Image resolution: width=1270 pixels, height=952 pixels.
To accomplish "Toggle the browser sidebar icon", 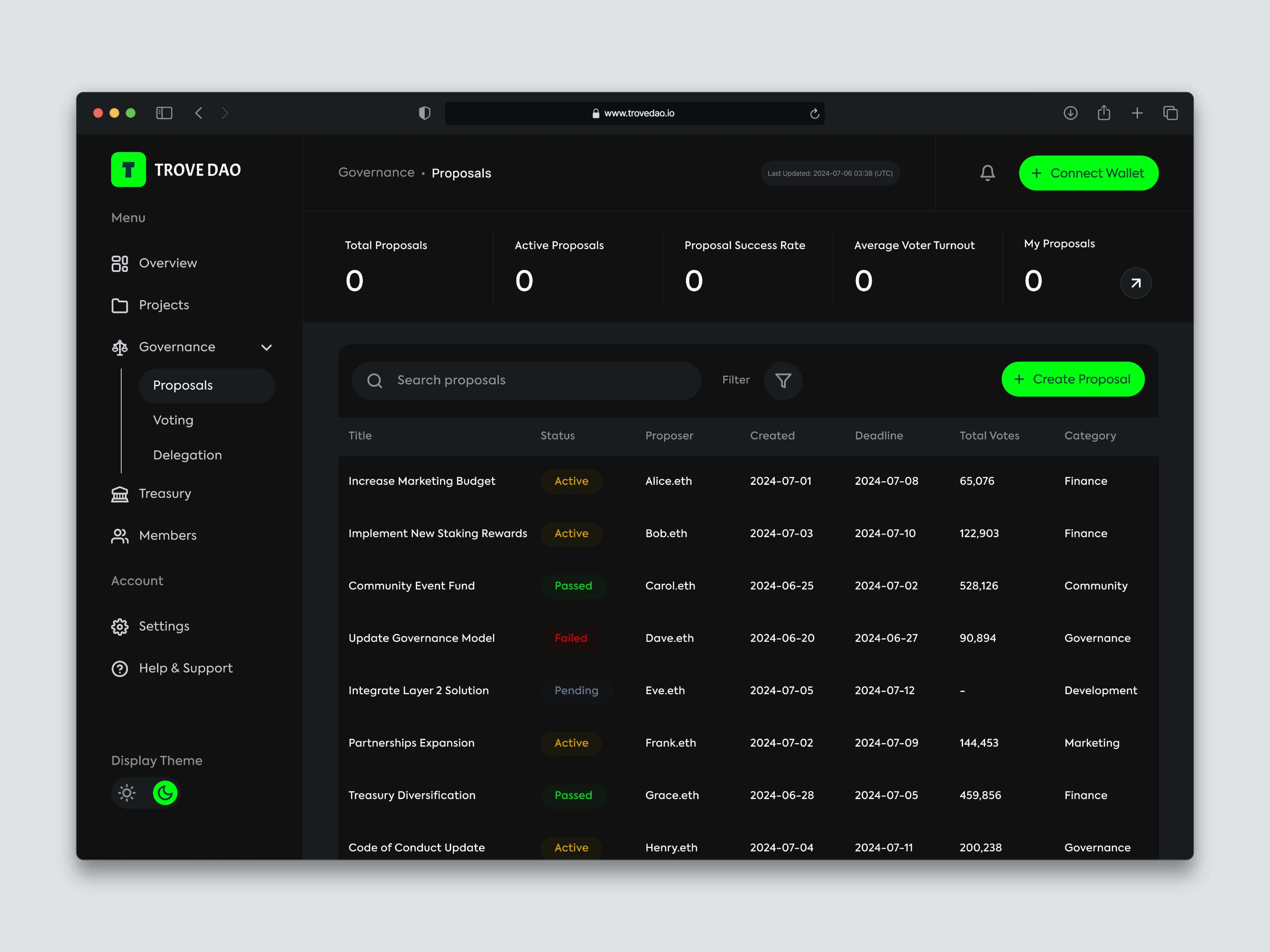I will pyautogui.click(x=164, y=113).
